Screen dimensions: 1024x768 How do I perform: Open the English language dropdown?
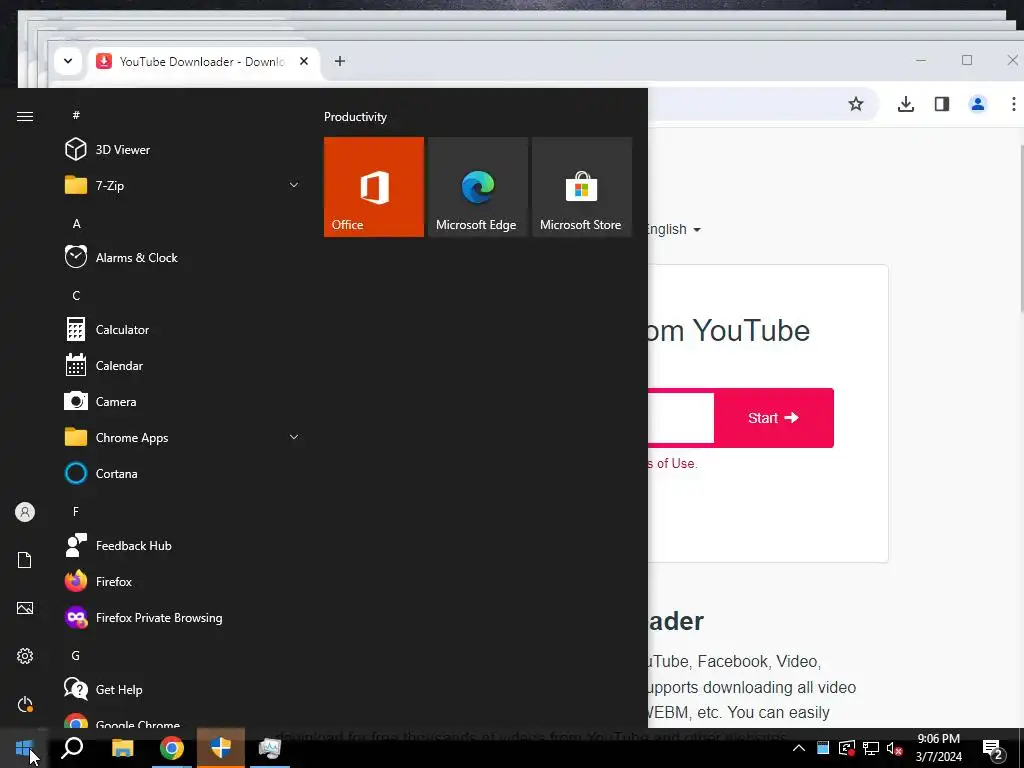(674, 229)
